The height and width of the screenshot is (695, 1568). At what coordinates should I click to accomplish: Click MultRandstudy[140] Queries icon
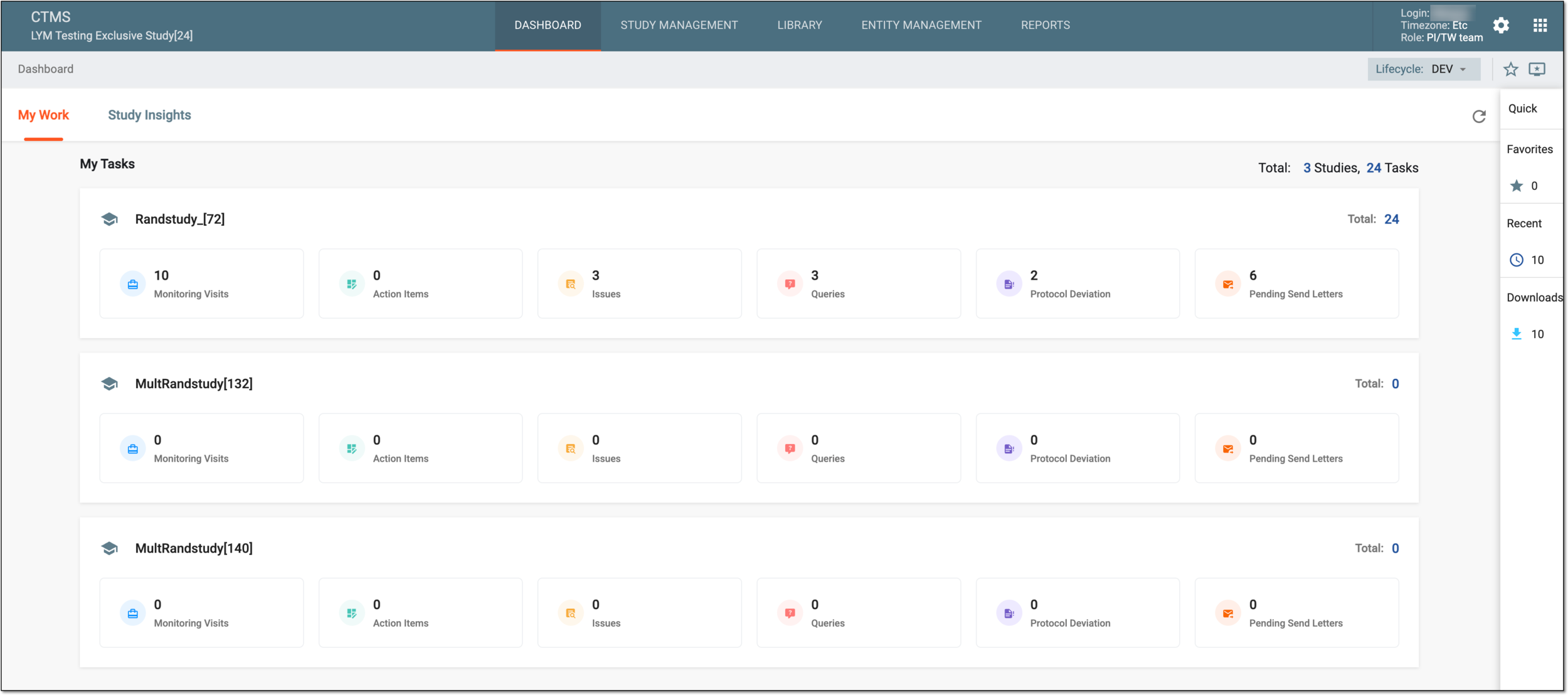[790, 613]
